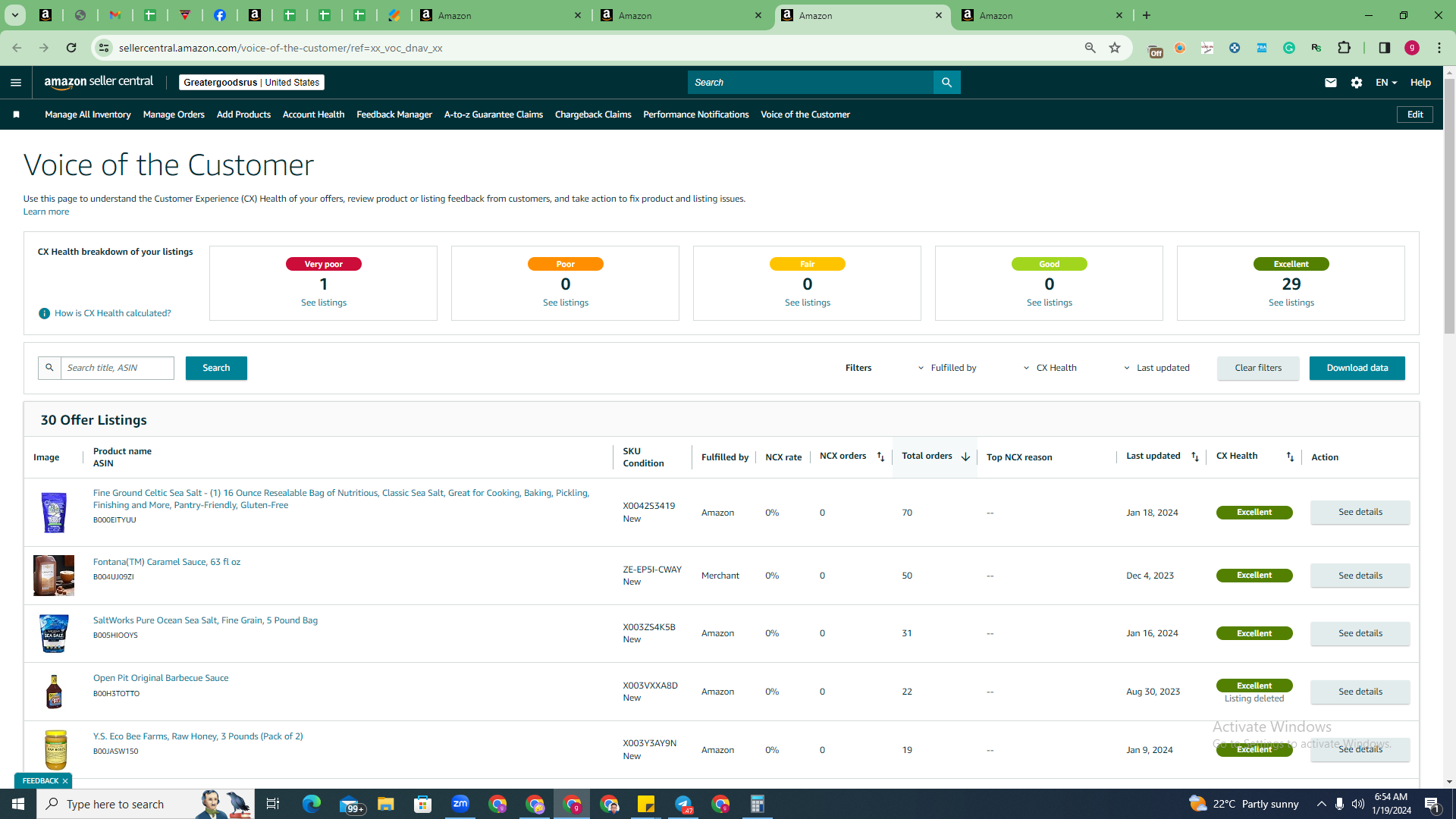This screenshot has width=1456, height=819.
Task: Open SaltWorks Pure Ocean Sea Salt link
Action: [x=206, y=620]
